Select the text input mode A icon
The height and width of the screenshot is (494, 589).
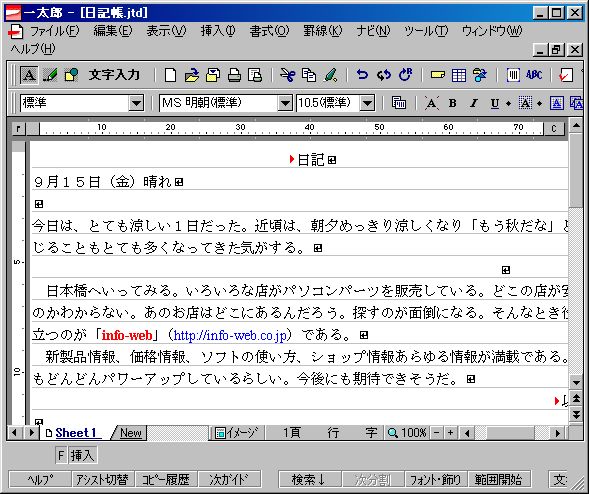click(29, 75)
